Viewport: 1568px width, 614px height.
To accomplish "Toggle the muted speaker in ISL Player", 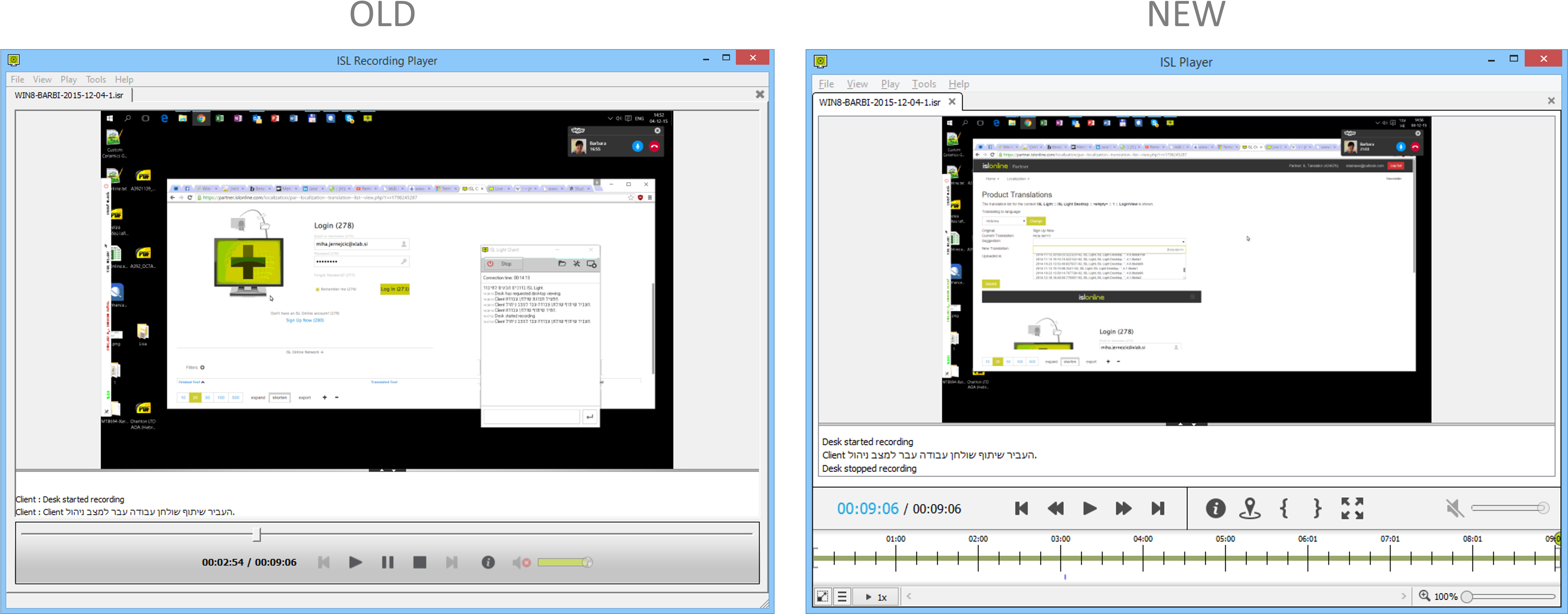I will [x=1455, y=508].
